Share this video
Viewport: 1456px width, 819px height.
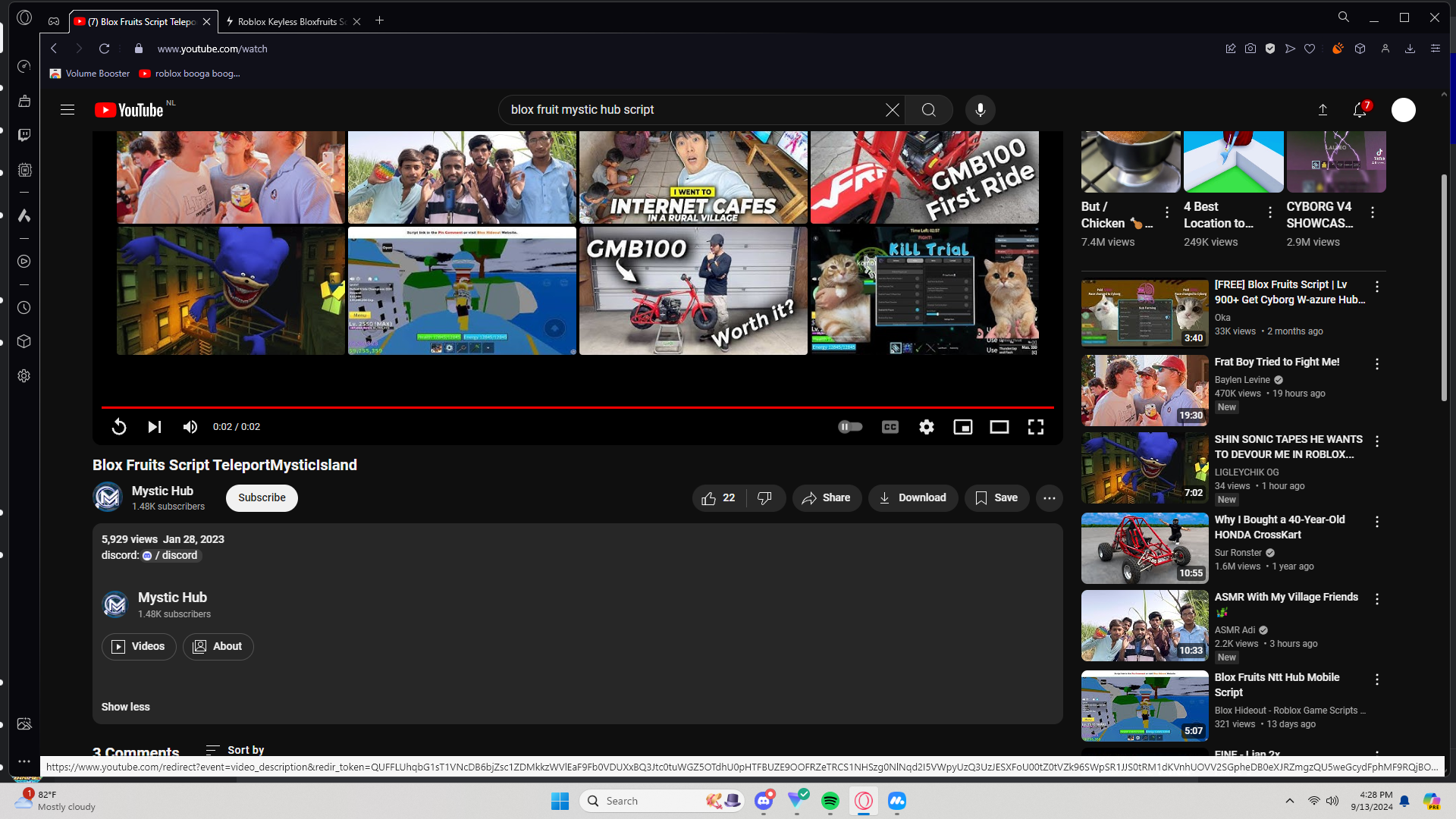coord(827,498)
